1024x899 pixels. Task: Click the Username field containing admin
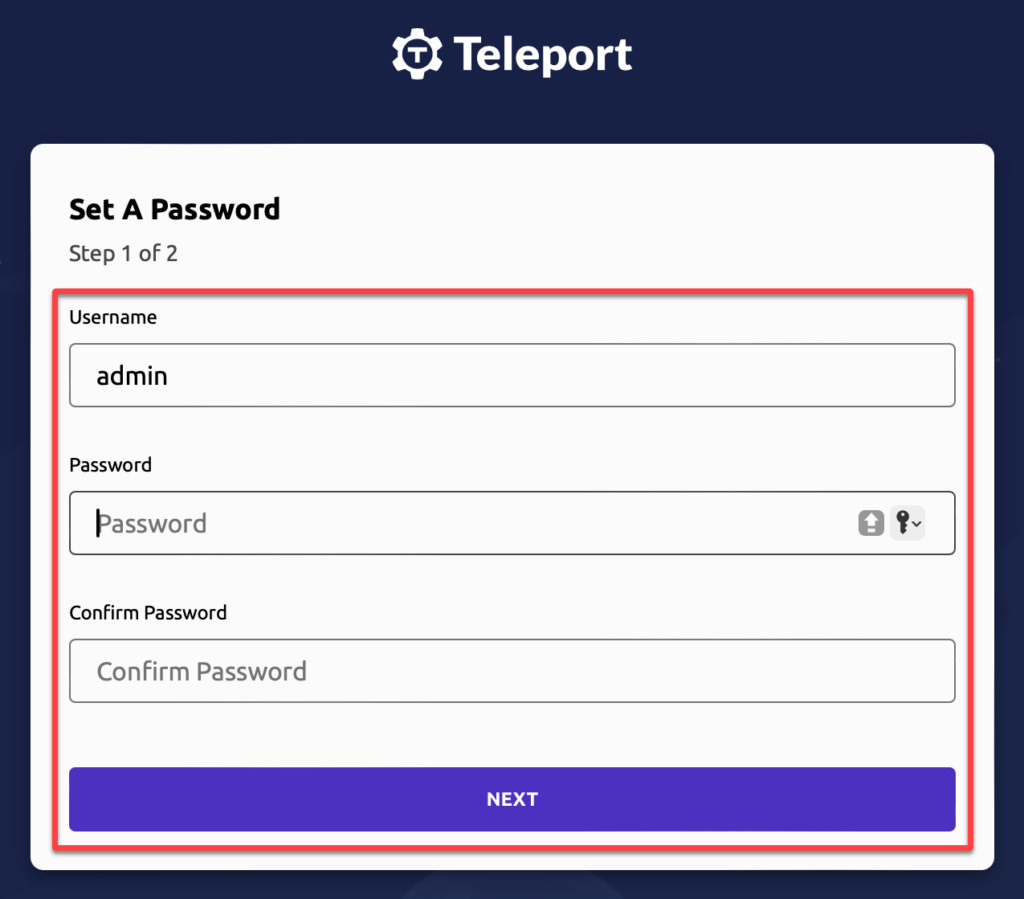pos(400,375)
